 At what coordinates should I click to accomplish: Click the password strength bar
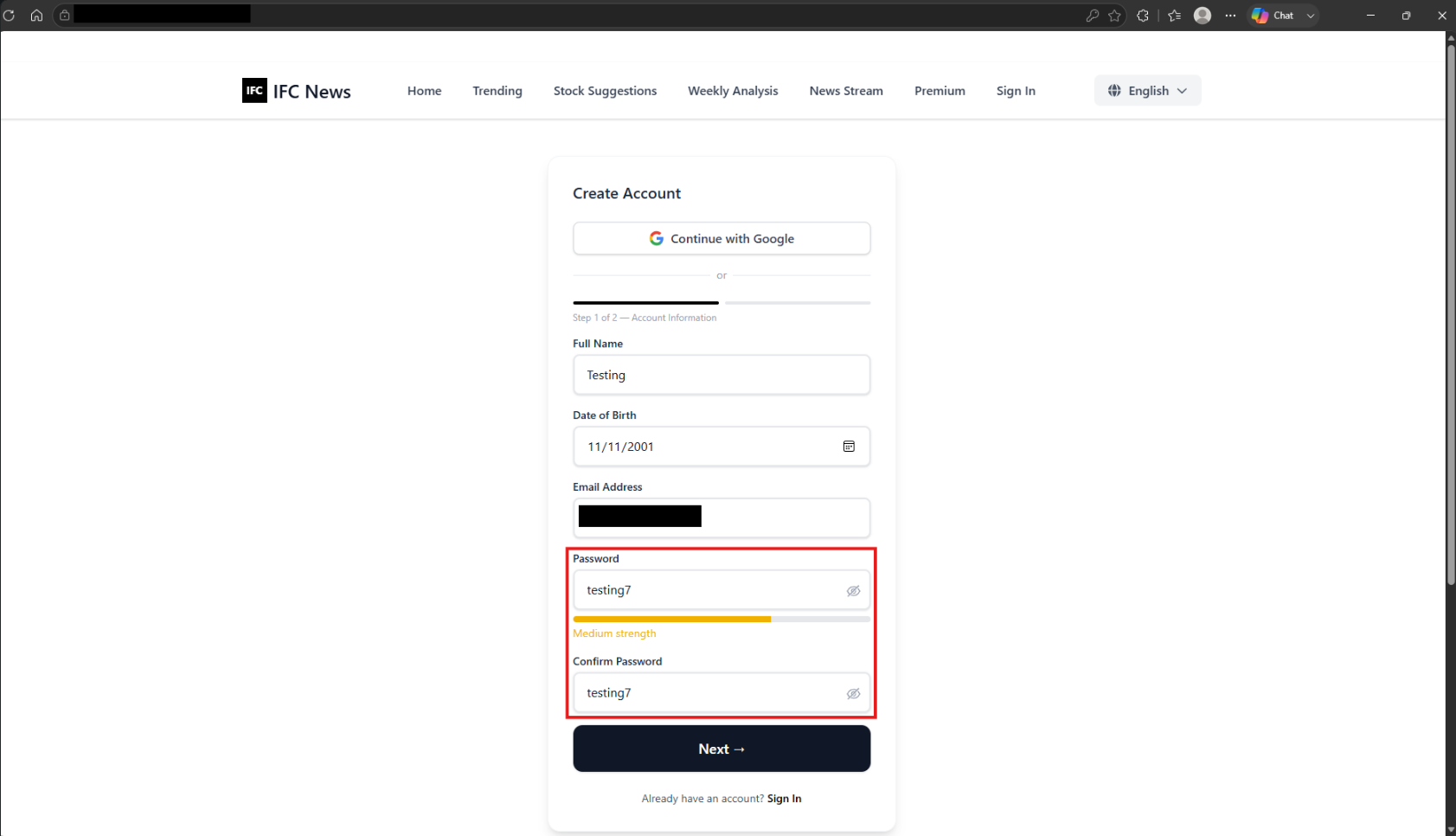coord(722,620)
